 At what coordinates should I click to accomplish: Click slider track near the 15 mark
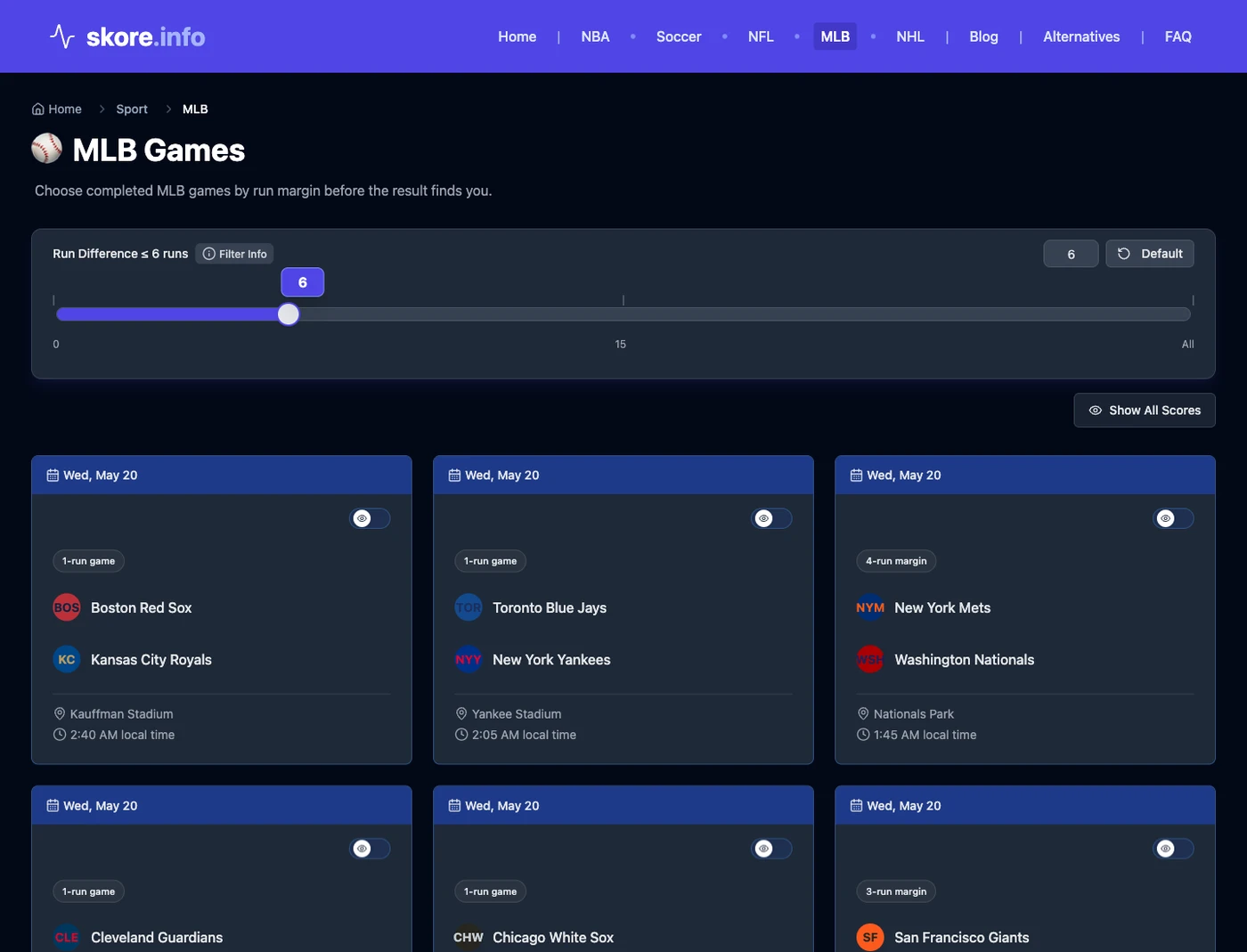point(623,314)
